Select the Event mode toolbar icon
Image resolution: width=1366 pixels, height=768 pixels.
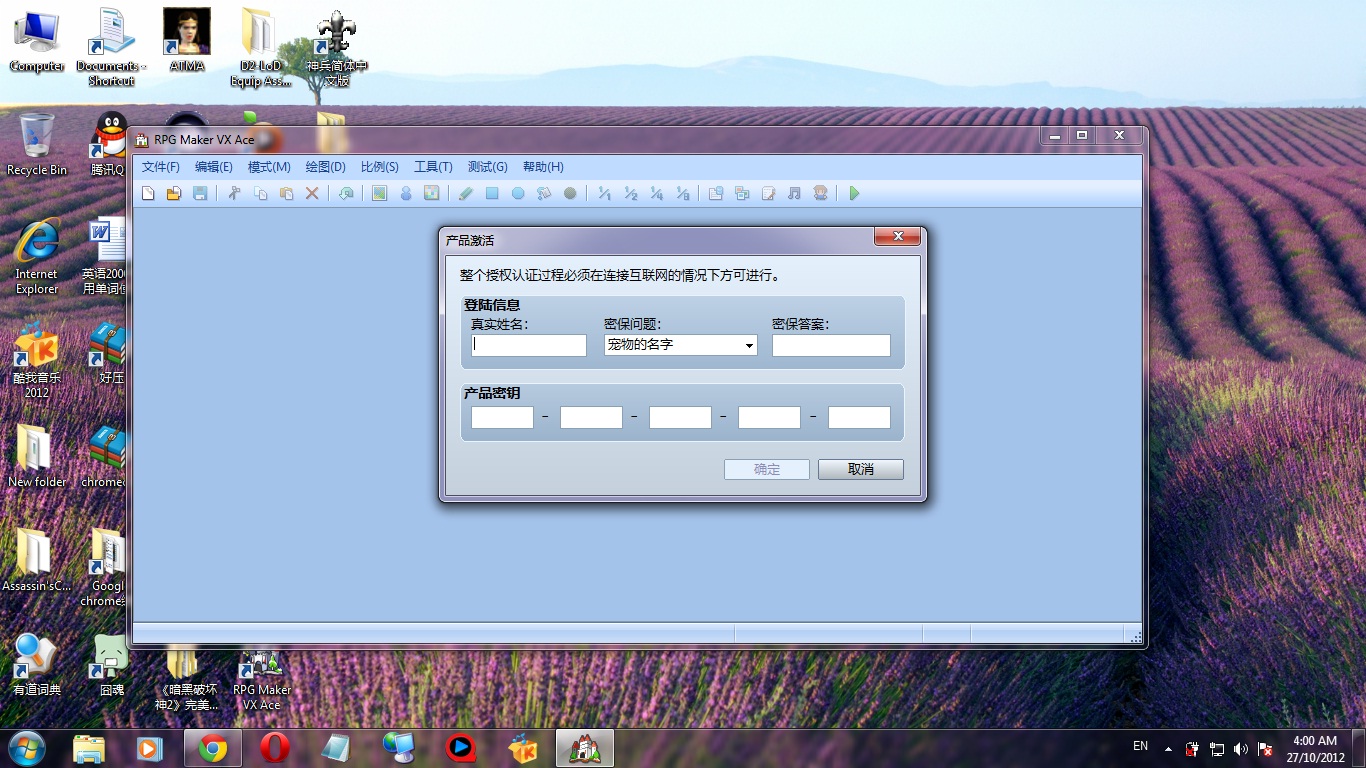(x=406, y=193)
